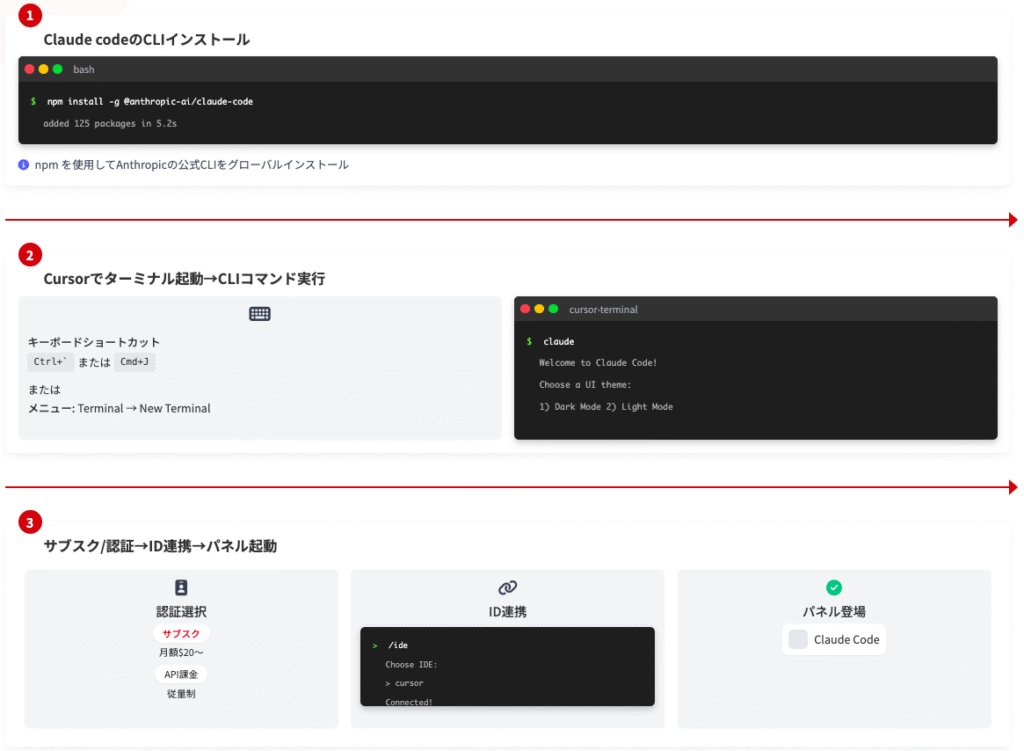Click the yellow dot in cursor-terminal window
Screen dimensions: 1024x751
(539, 309)
